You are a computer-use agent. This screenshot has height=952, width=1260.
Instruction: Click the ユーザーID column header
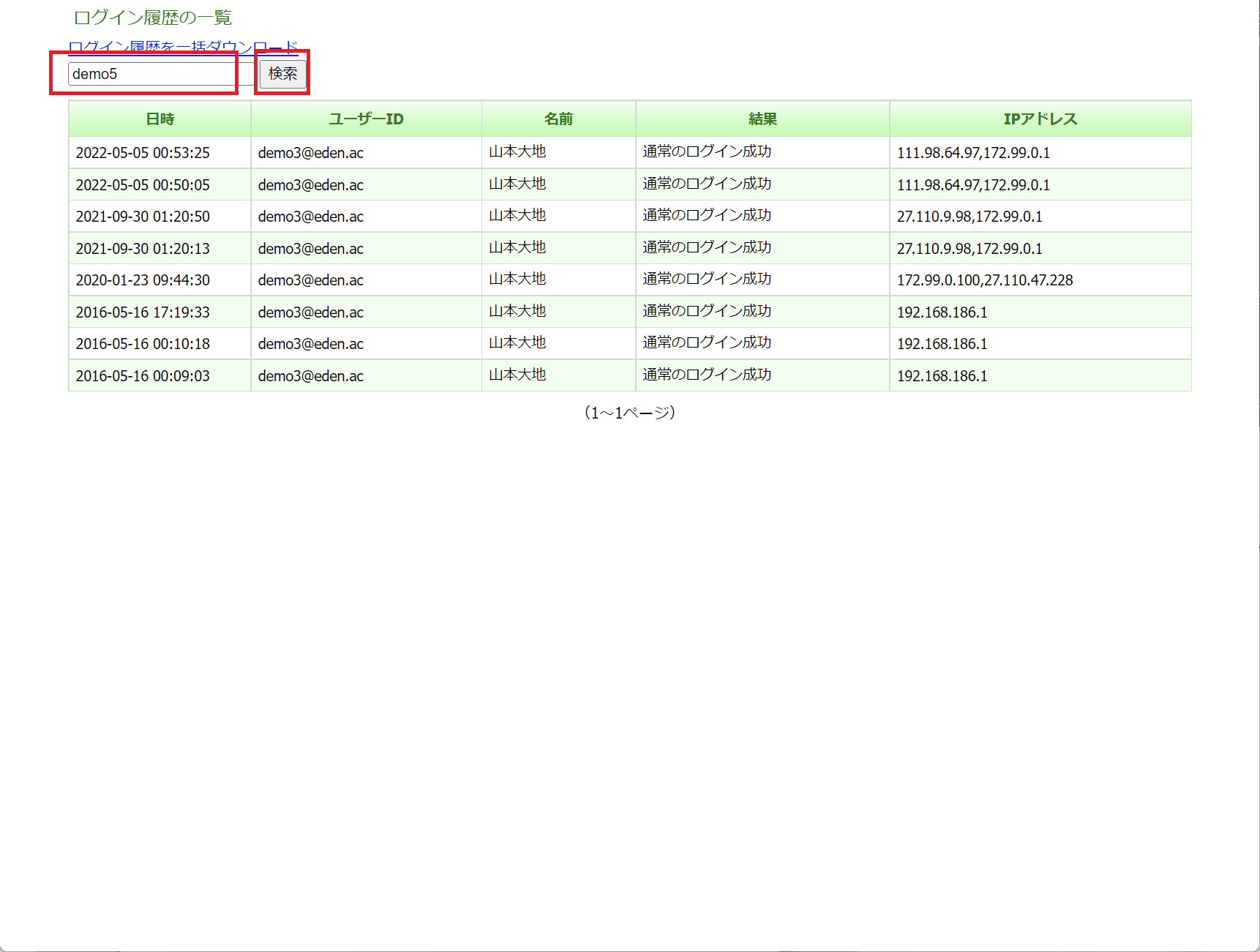[x=366, y=119]
